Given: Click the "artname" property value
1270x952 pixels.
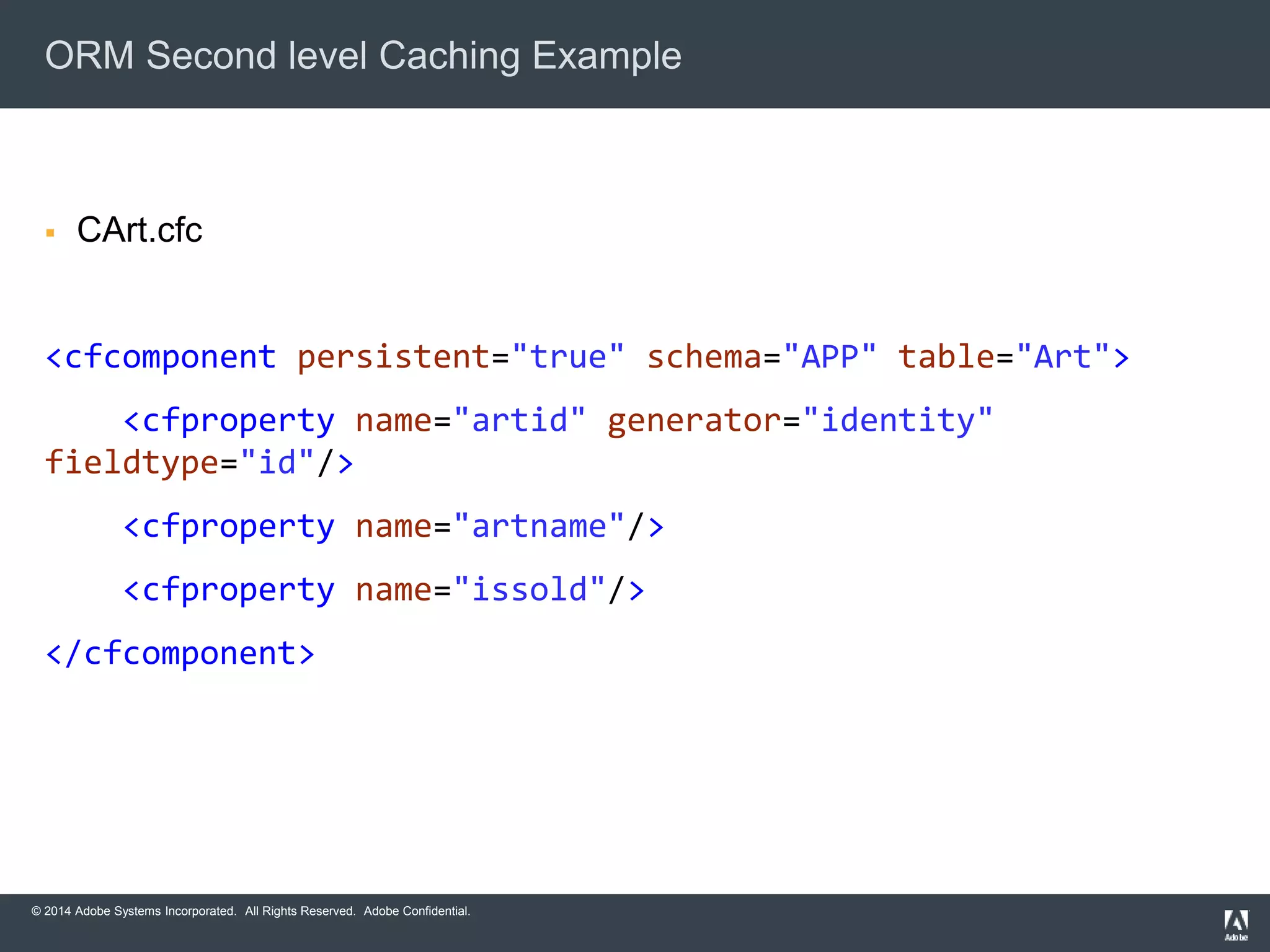Looking at the screenshot, I should pyautogui.click(x=539, y=527).
